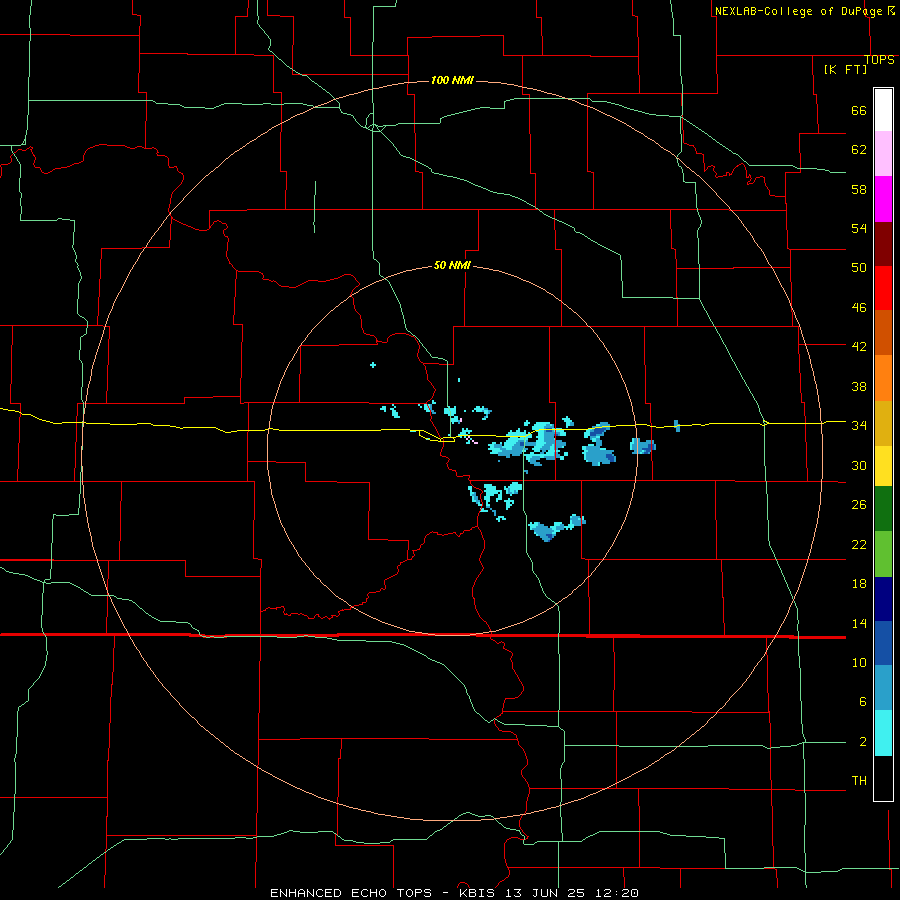Click the legend value 30
The image size is (900, 900).
(x=859, y=465)
